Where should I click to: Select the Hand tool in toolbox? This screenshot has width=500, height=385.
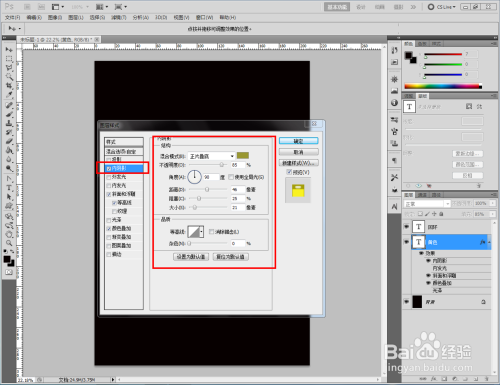coord(9,234)
